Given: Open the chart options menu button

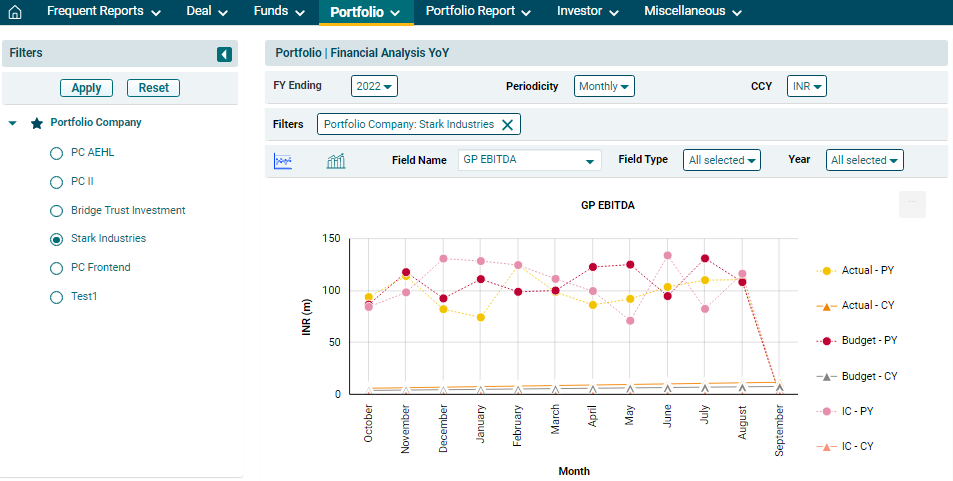Looking at the screenshot, I should coord(912,205).
